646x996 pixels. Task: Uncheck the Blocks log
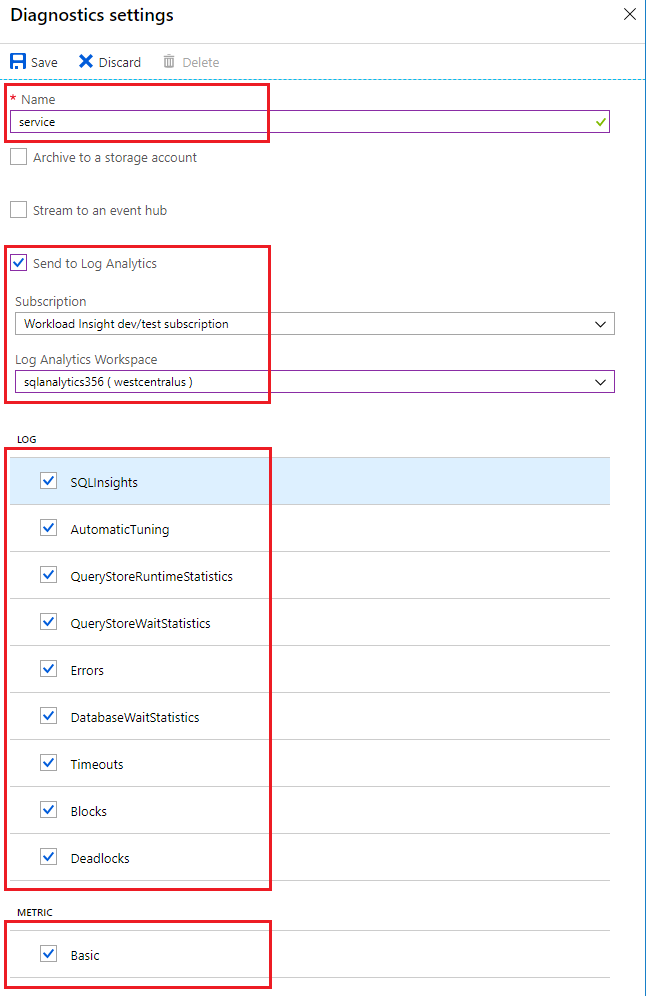tap(49, 810)
